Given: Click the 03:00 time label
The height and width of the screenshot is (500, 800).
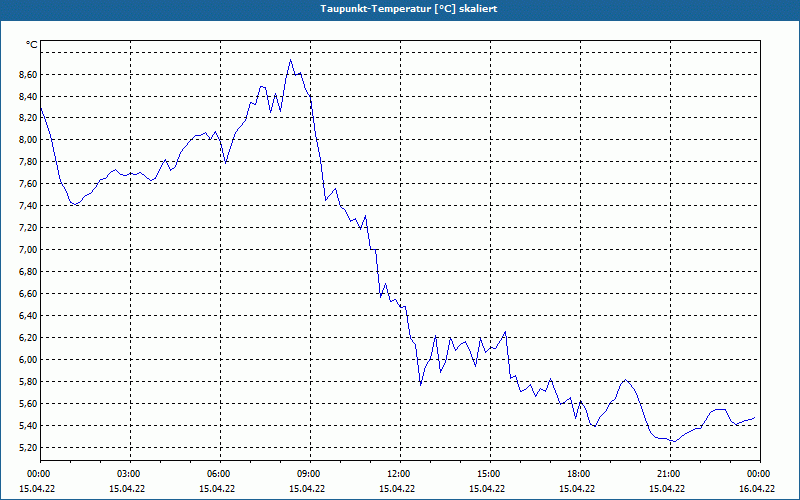Looking at the screenshot, I should [130, 474].
